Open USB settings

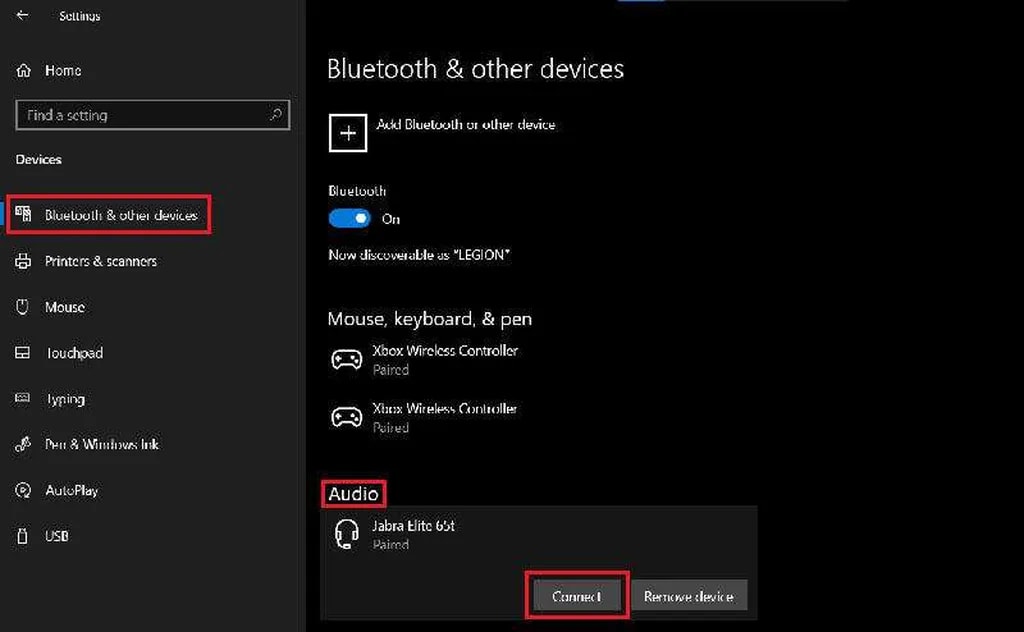pos(56,536)
